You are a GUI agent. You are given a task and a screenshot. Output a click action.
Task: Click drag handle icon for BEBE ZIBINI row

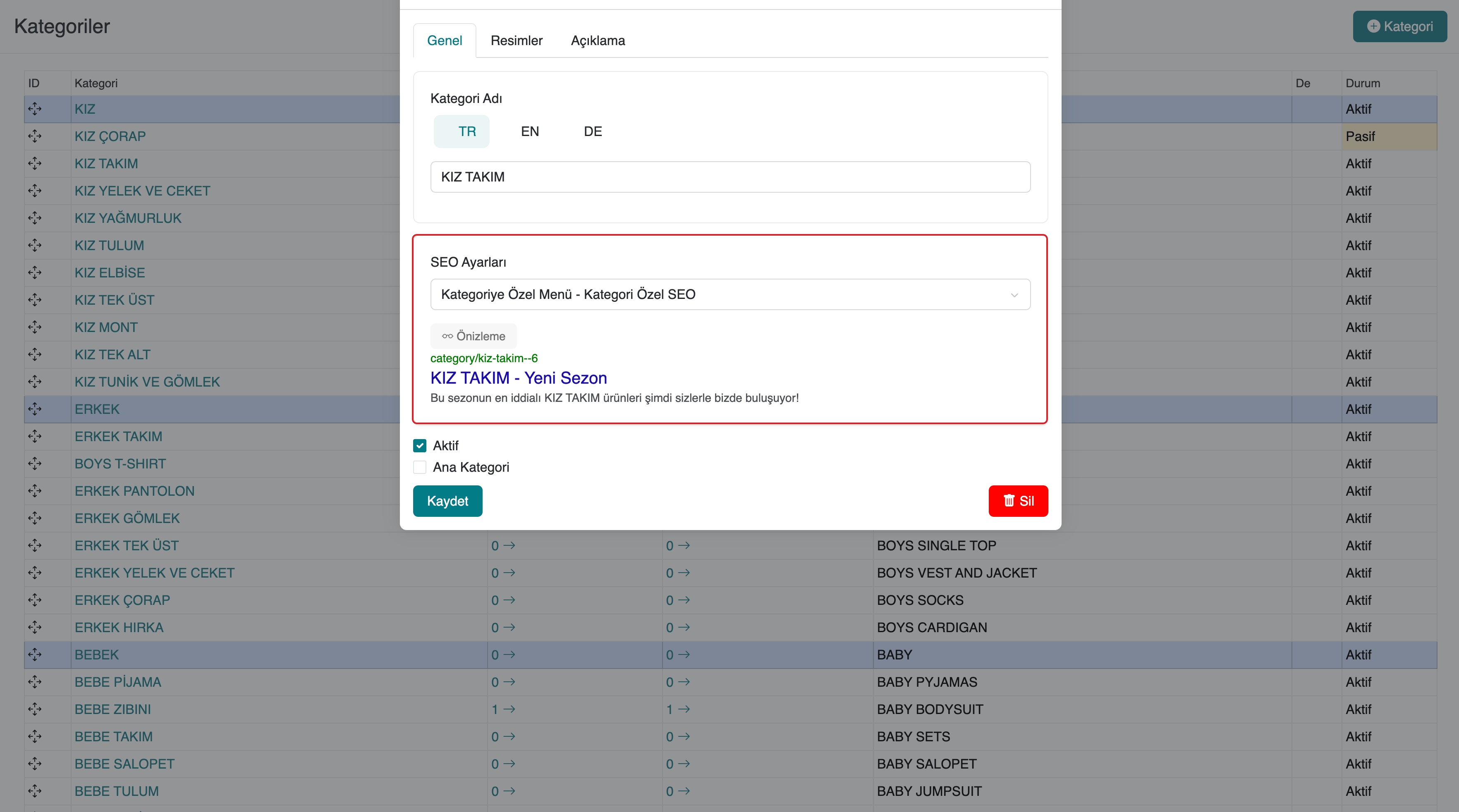[x=35, y=709]
